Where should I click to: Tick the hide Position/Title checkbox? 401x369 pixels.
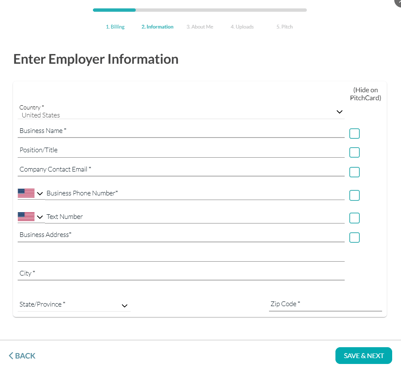pyautogui.click(x=354, y=152)
